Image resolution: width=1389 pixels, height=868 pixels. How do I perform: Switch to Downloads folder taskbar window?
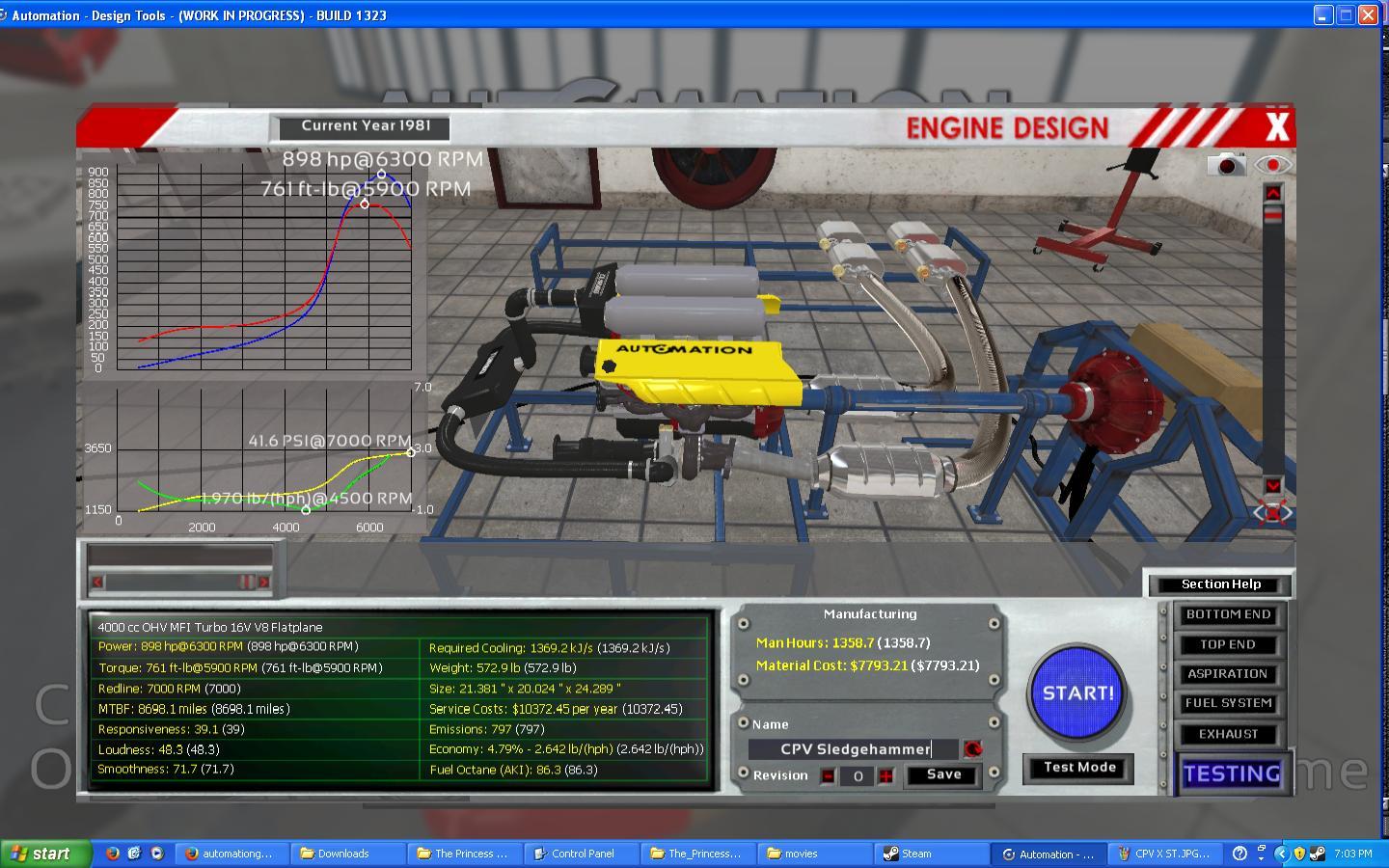click(x=347, y=854)
